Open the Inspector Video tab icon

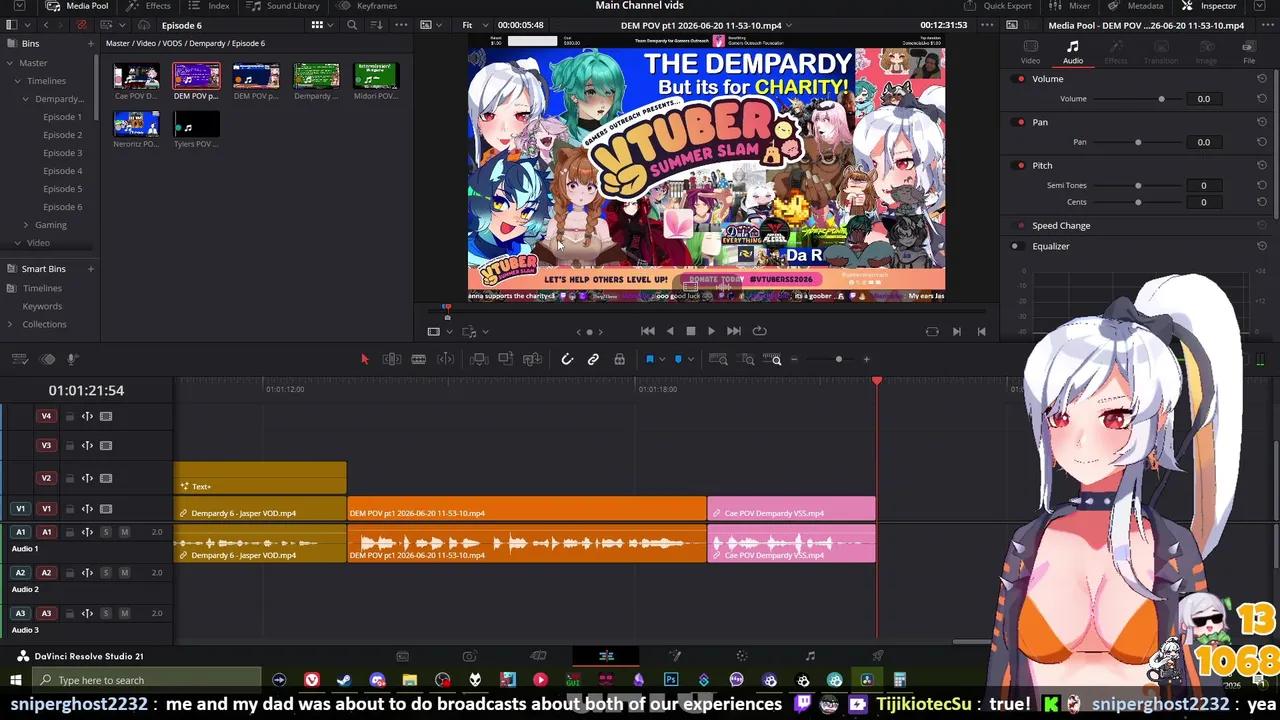click(x=1030, y=52)
